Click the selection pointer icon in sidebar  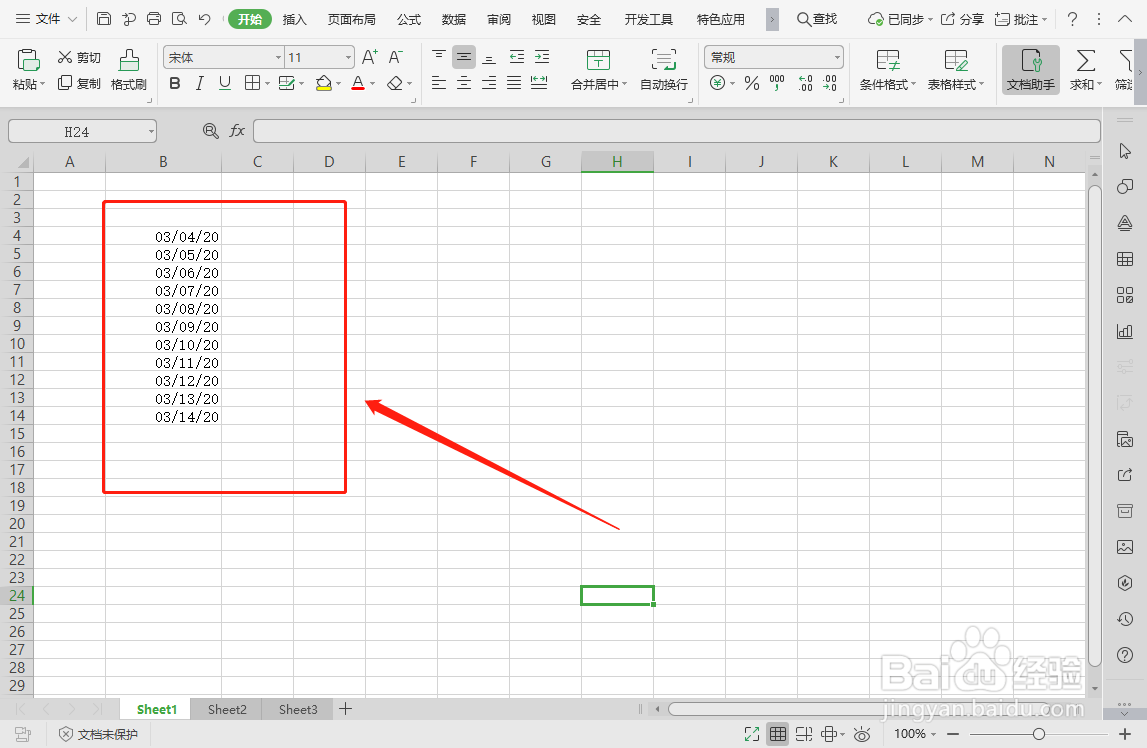point(1125,151)
